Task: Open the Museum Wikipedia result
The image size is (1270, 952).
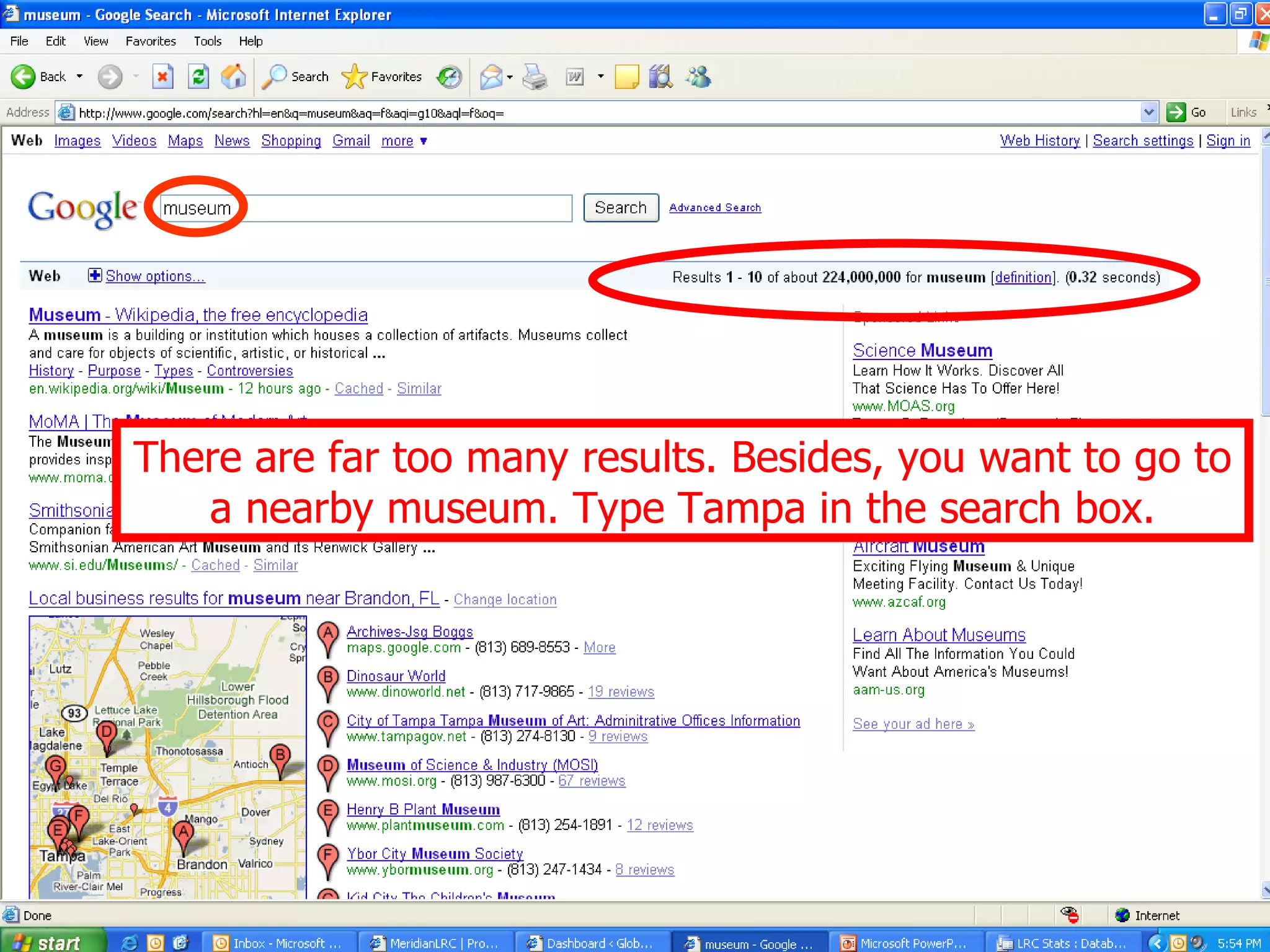Action: point(198,315)
